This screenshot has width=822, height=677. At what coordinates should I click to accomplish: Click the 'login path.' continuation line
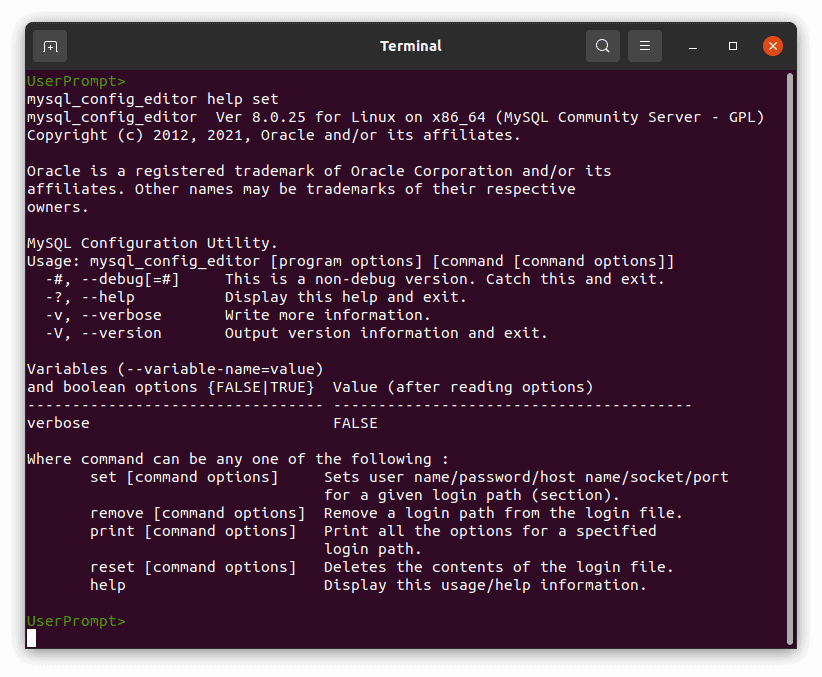[373, 549]
